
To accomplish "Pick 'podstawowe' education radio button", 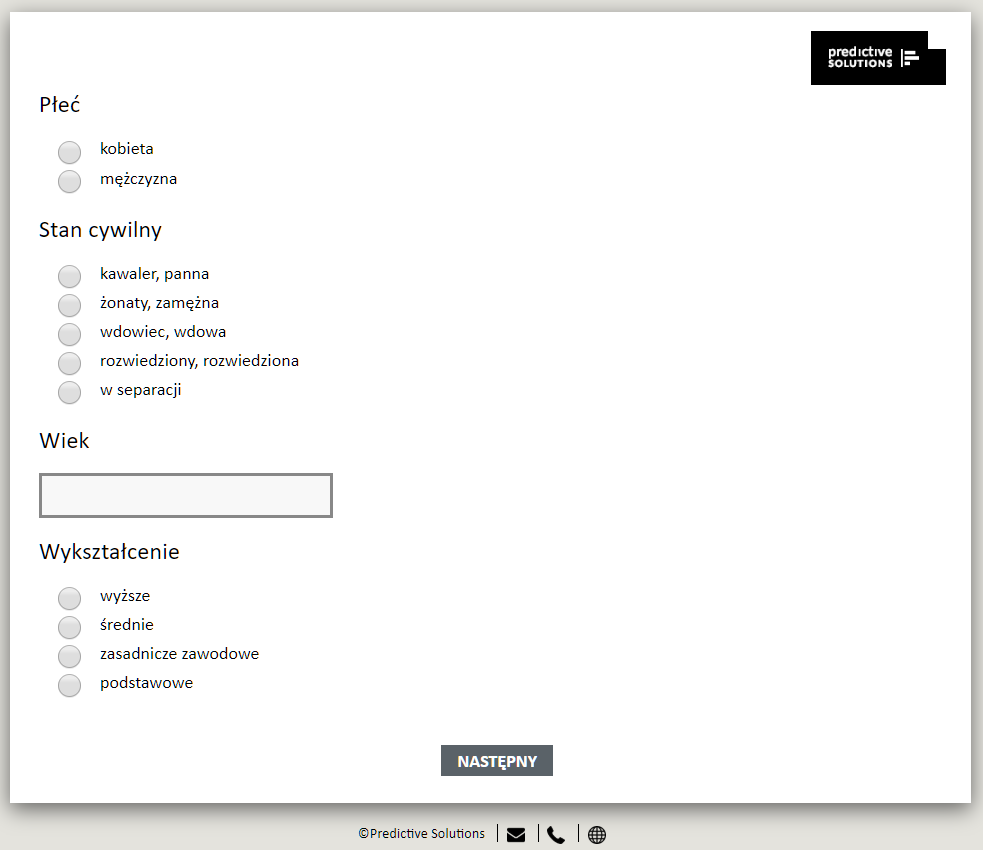I will click(69, 685).
